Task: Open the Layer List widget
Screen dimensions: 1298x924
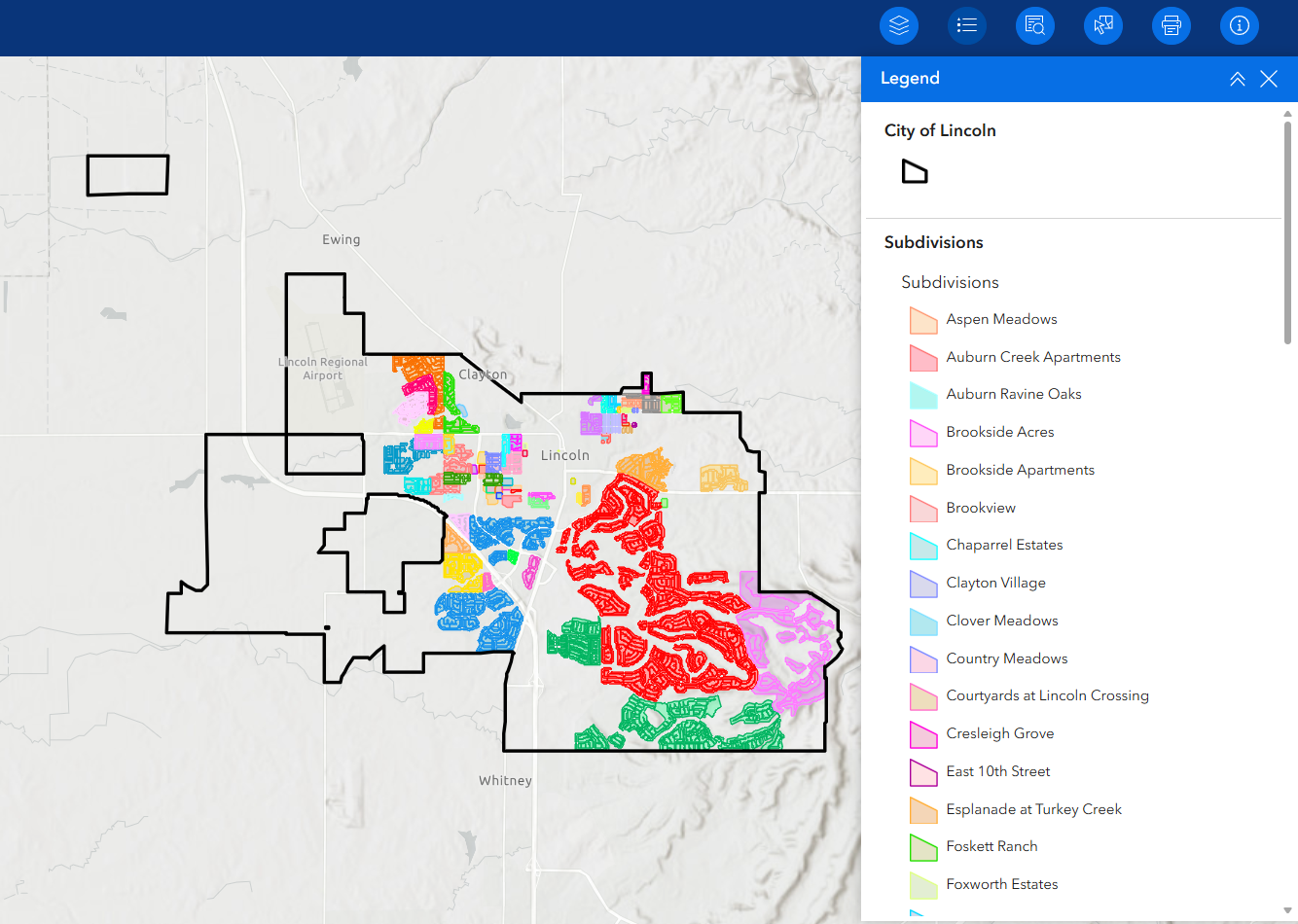Action: tap(899, 25)
